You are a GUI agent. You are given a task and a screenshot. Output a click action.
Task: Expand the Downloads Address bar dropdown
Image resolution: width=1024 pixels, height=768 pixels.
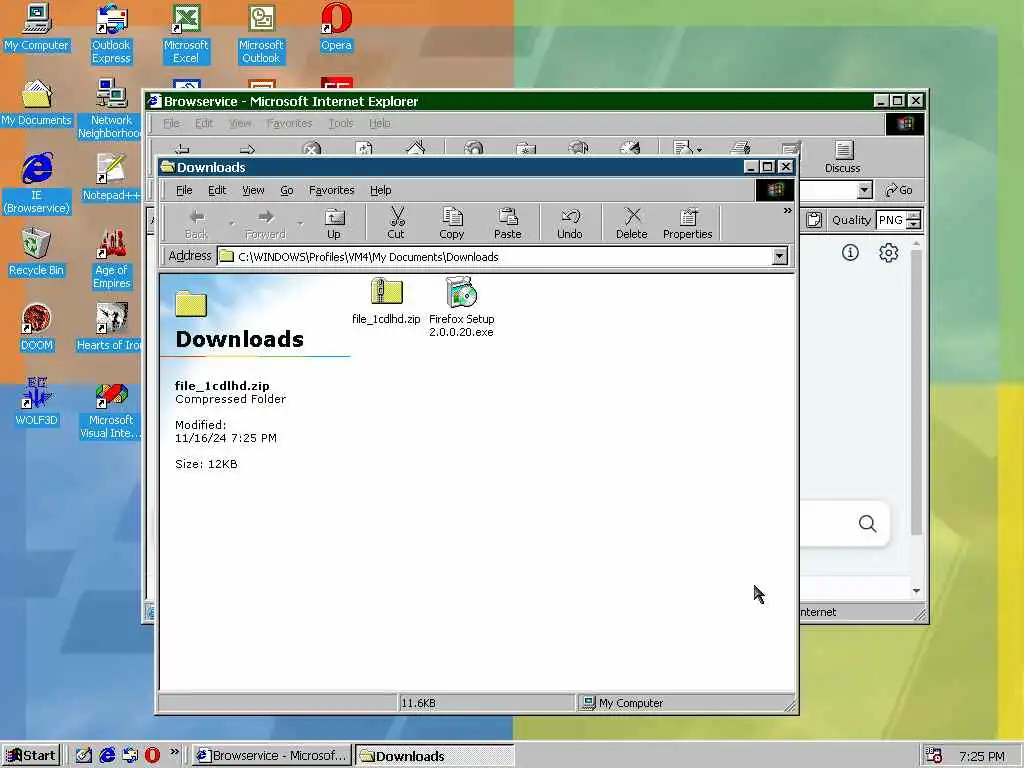780,256
